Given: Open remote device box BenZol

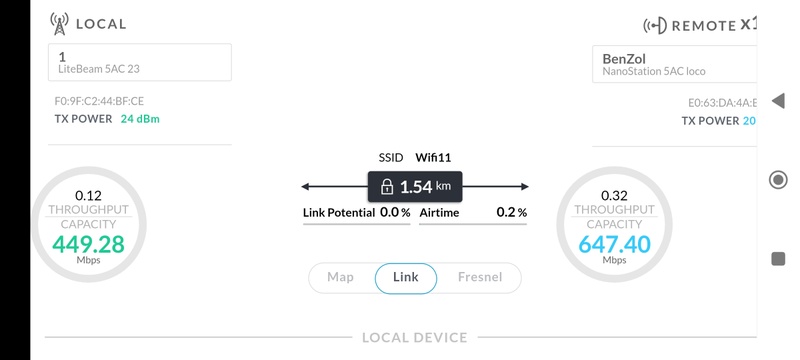Looking at the screenshot, I should 674,64.
